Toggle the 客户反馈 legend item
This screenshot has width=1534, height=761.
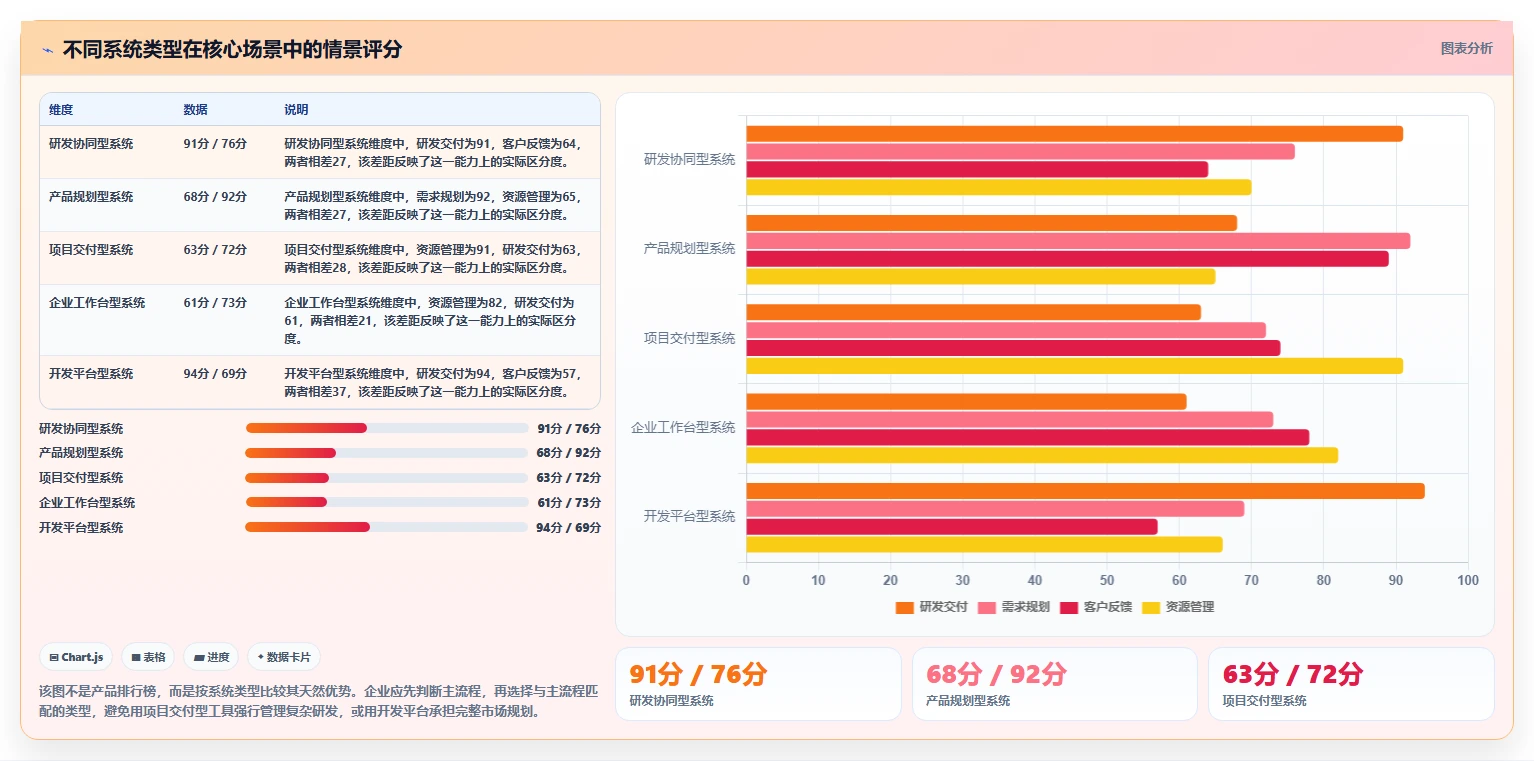click(1096, 607)
